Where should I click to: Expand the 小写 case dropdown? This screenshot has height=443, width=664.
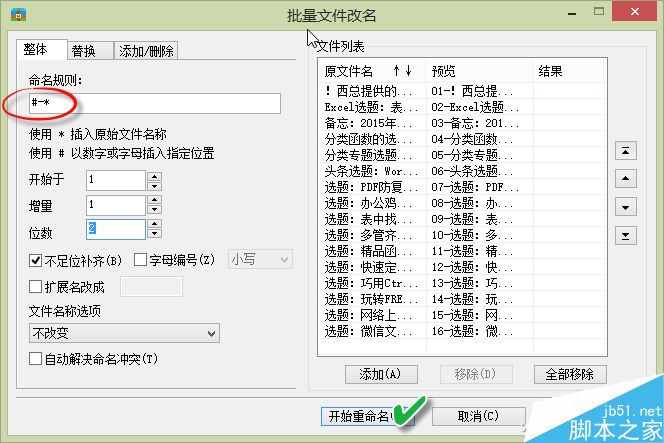point(260,259)
